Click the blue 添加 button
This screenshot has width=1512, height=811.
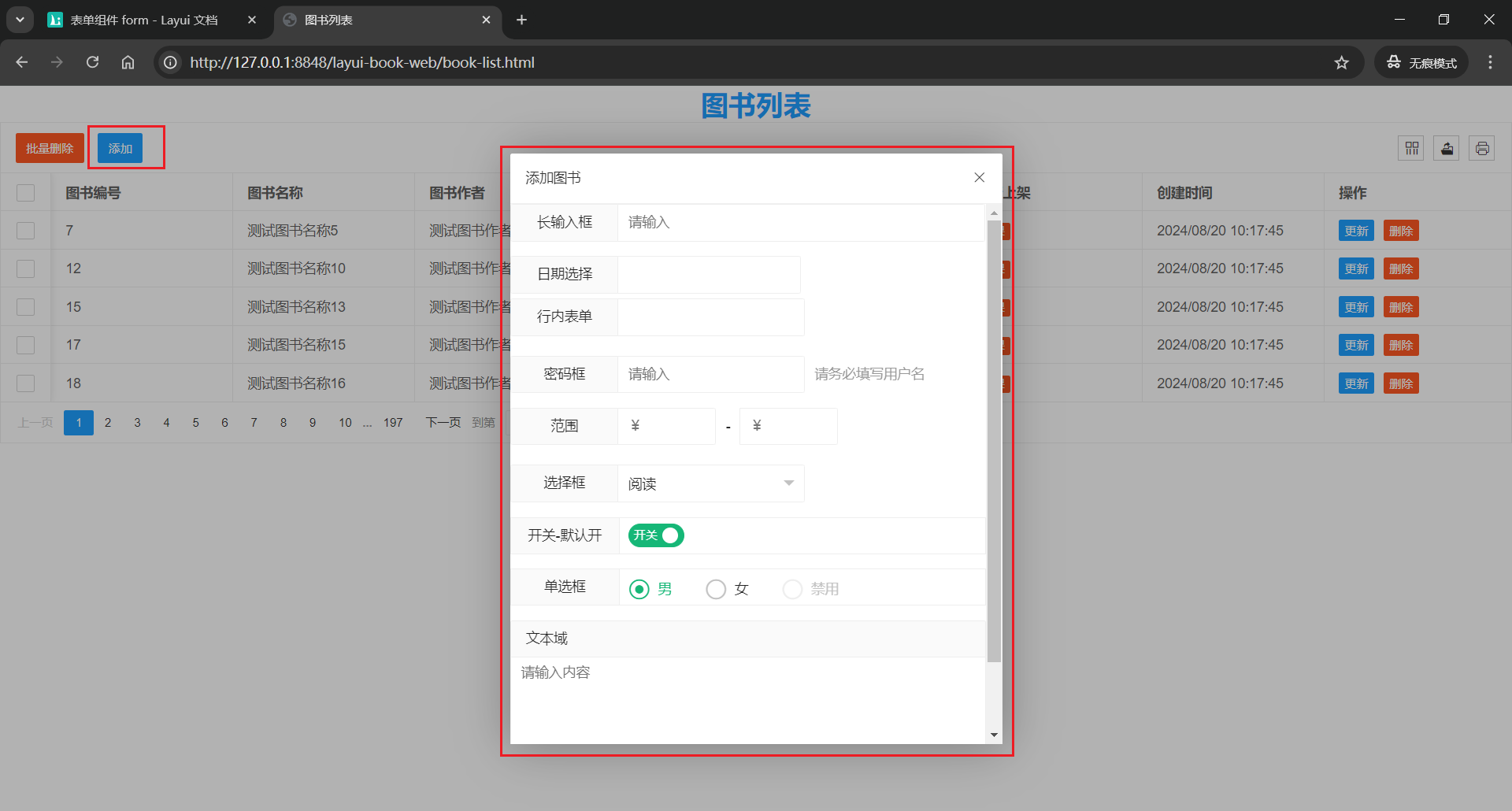click(120, 148)
